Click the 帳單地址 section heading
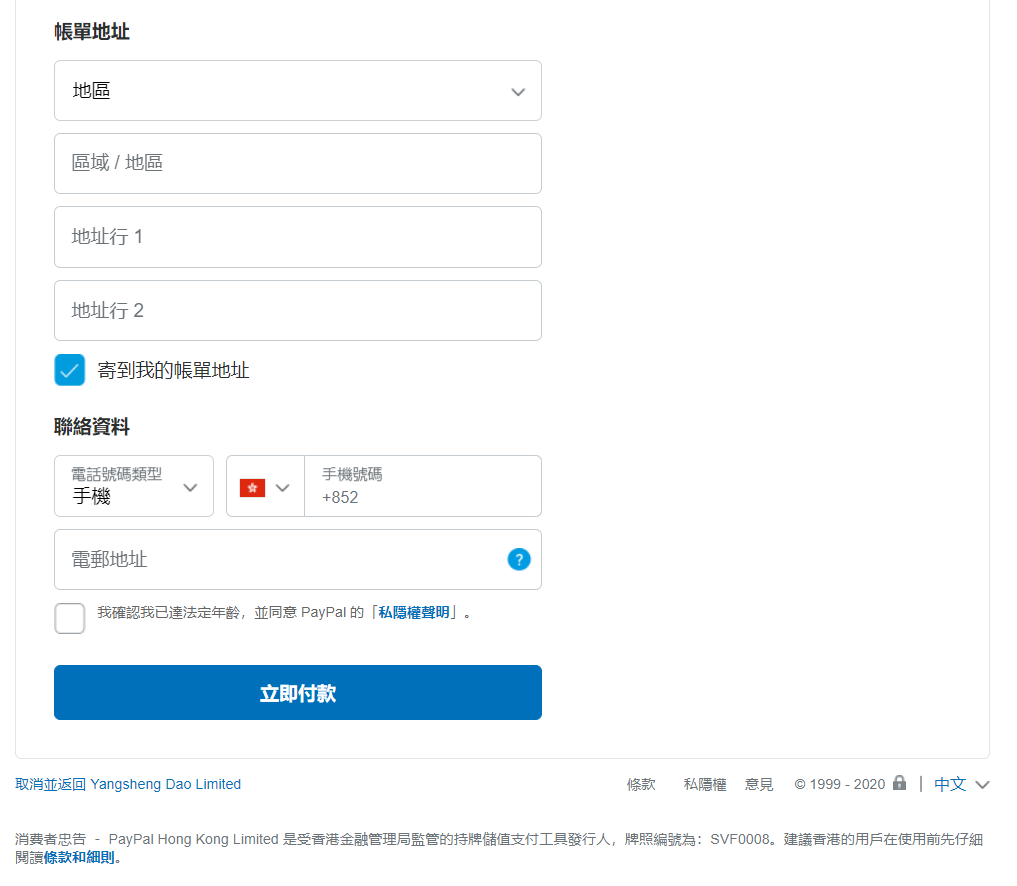This screenshot has width=1017, height=886. (91, 31)
